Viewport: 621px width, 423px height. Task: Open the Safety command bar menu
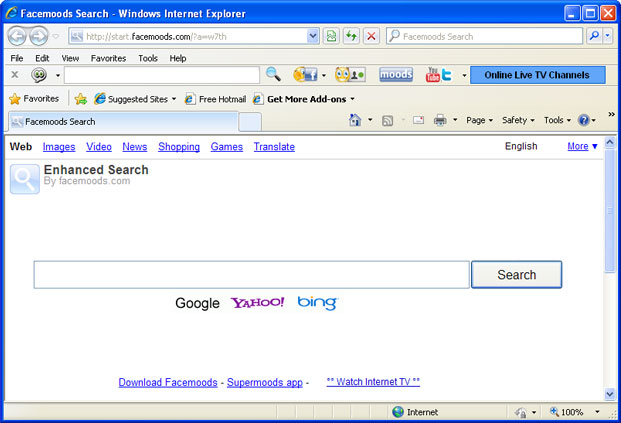(518, 120)
